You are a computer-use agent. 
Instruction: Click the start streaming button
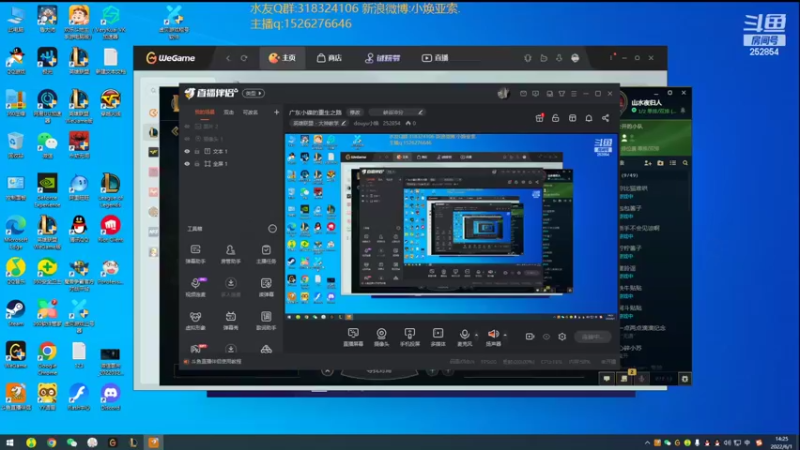click(592, 337)
